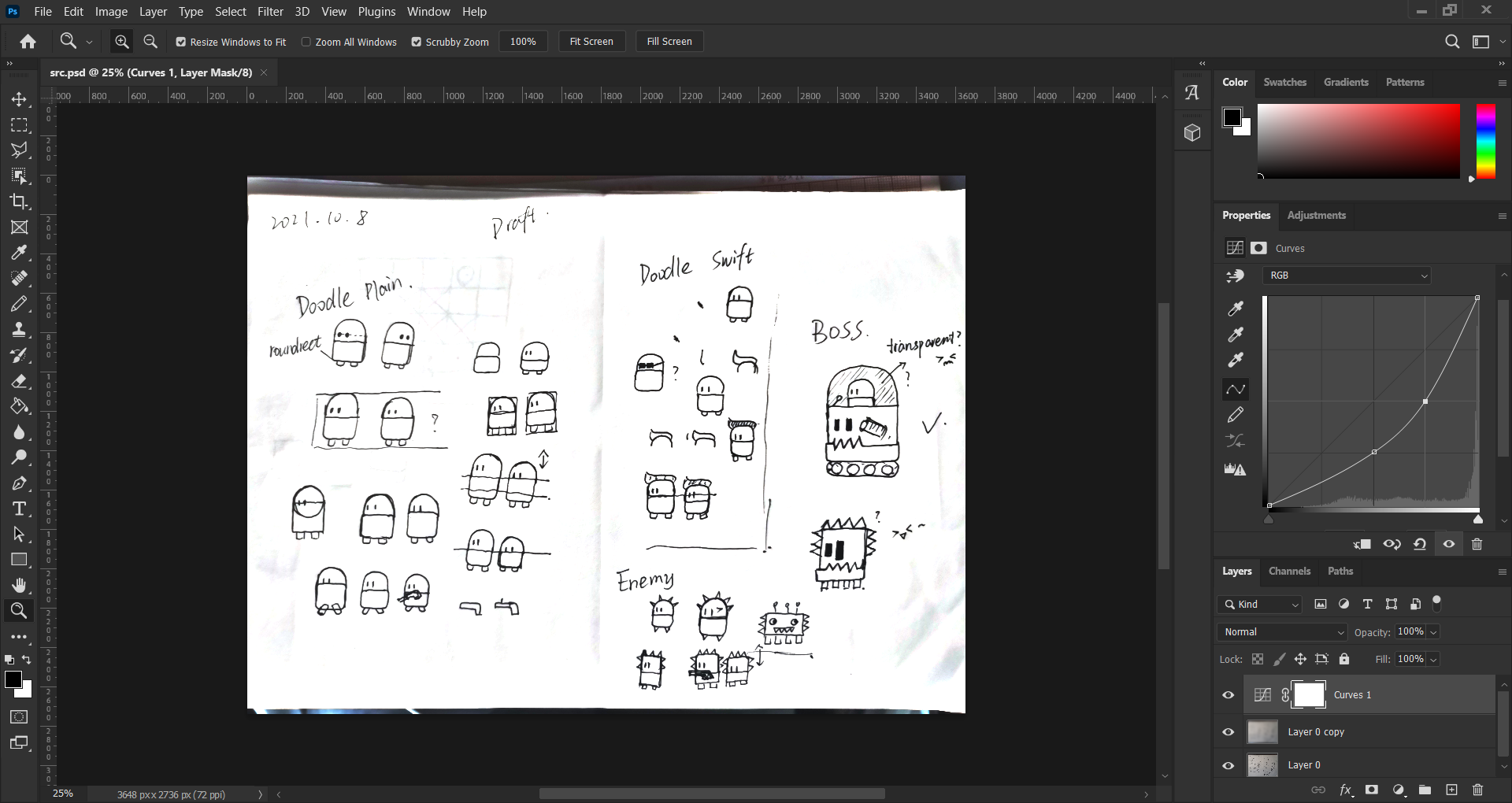This screenshot has height=803, width=1512.
Task: Open the RGB channel dropdown in Curves
Action: pos(1347,276)
